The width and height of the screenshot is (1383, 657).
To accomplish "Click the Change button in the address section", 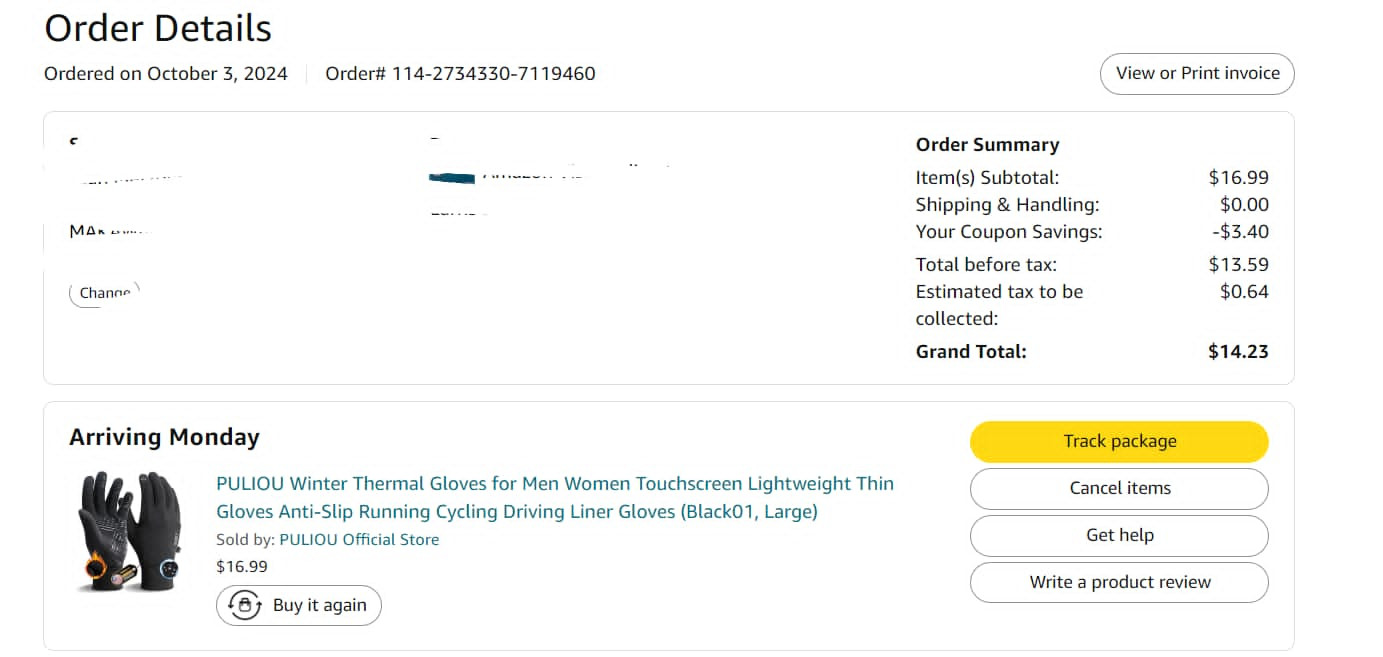I will pyautogui.click(x=105, y=294).
